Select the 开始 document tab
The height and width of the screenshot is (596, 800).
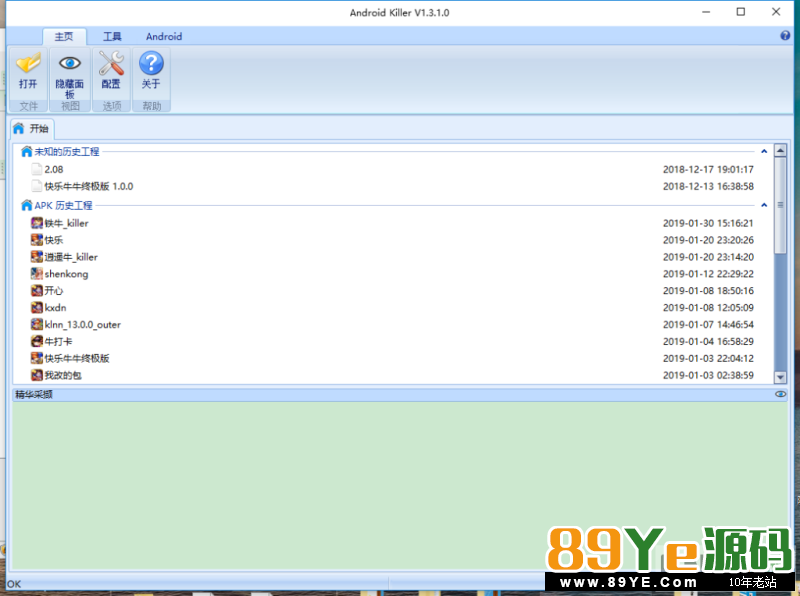point(32,129)
